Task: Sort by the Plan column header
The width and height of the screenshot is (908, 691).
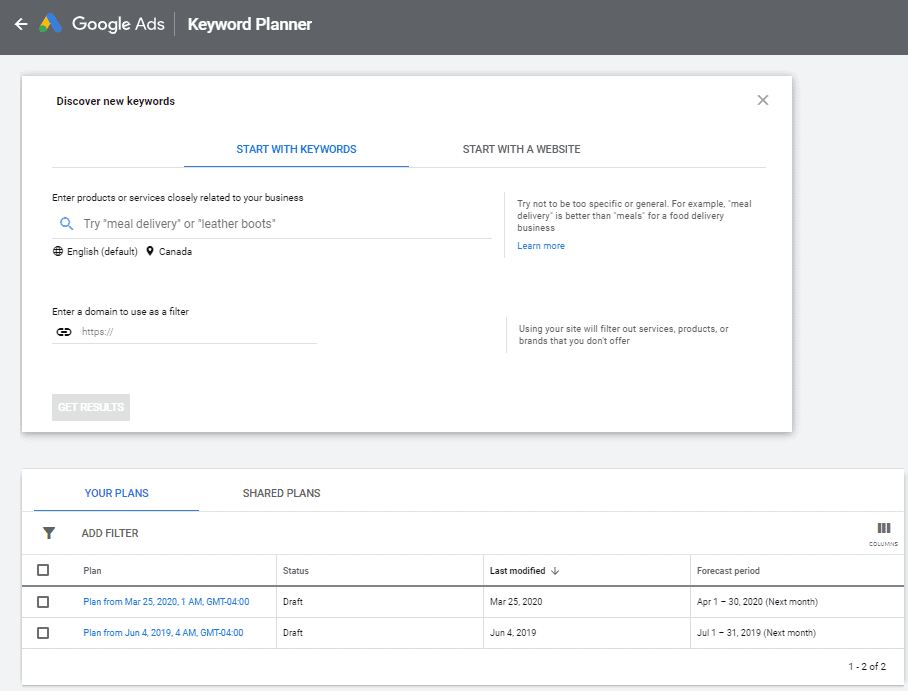Action: pyautogui.click(x=92, y=571)
